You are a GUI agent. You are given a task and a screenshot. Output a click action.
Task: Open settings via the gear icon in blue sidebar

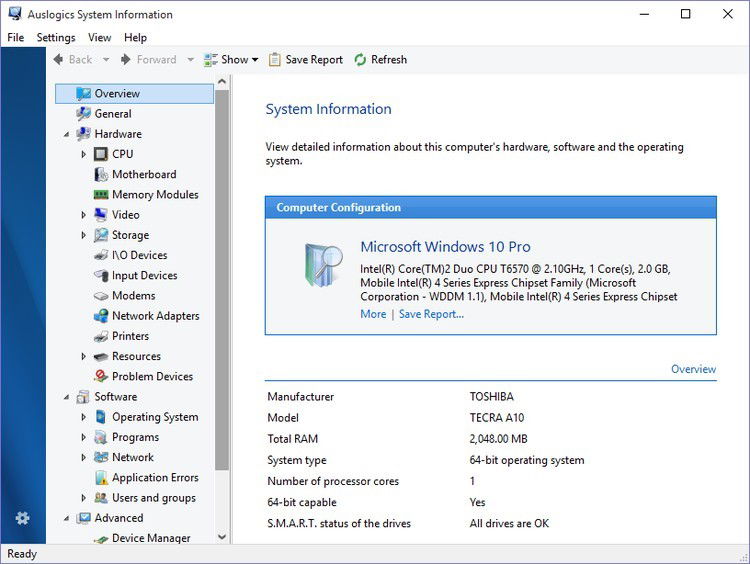22,518
